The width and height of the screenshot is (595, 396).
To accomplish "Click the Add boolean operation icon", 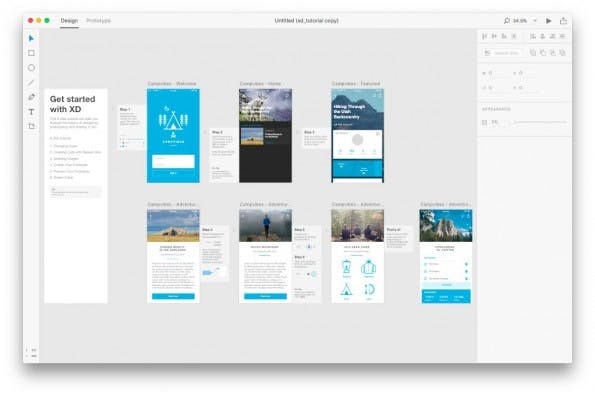I will pyautogui.click(x=533, y=53).
